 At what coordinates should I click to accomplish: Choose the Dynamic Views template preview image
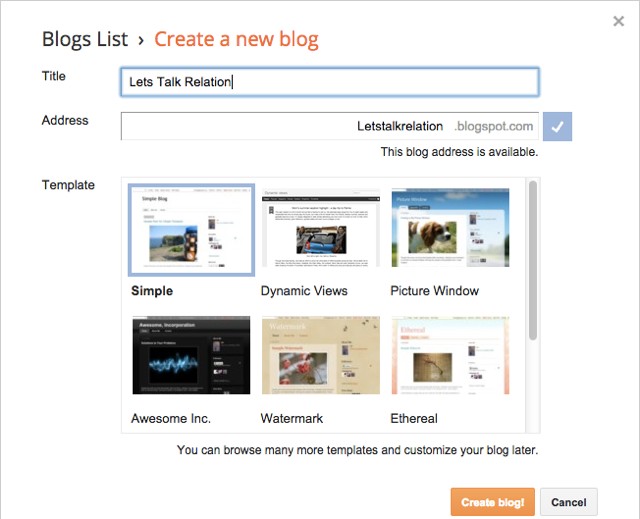tap(320, 231)
